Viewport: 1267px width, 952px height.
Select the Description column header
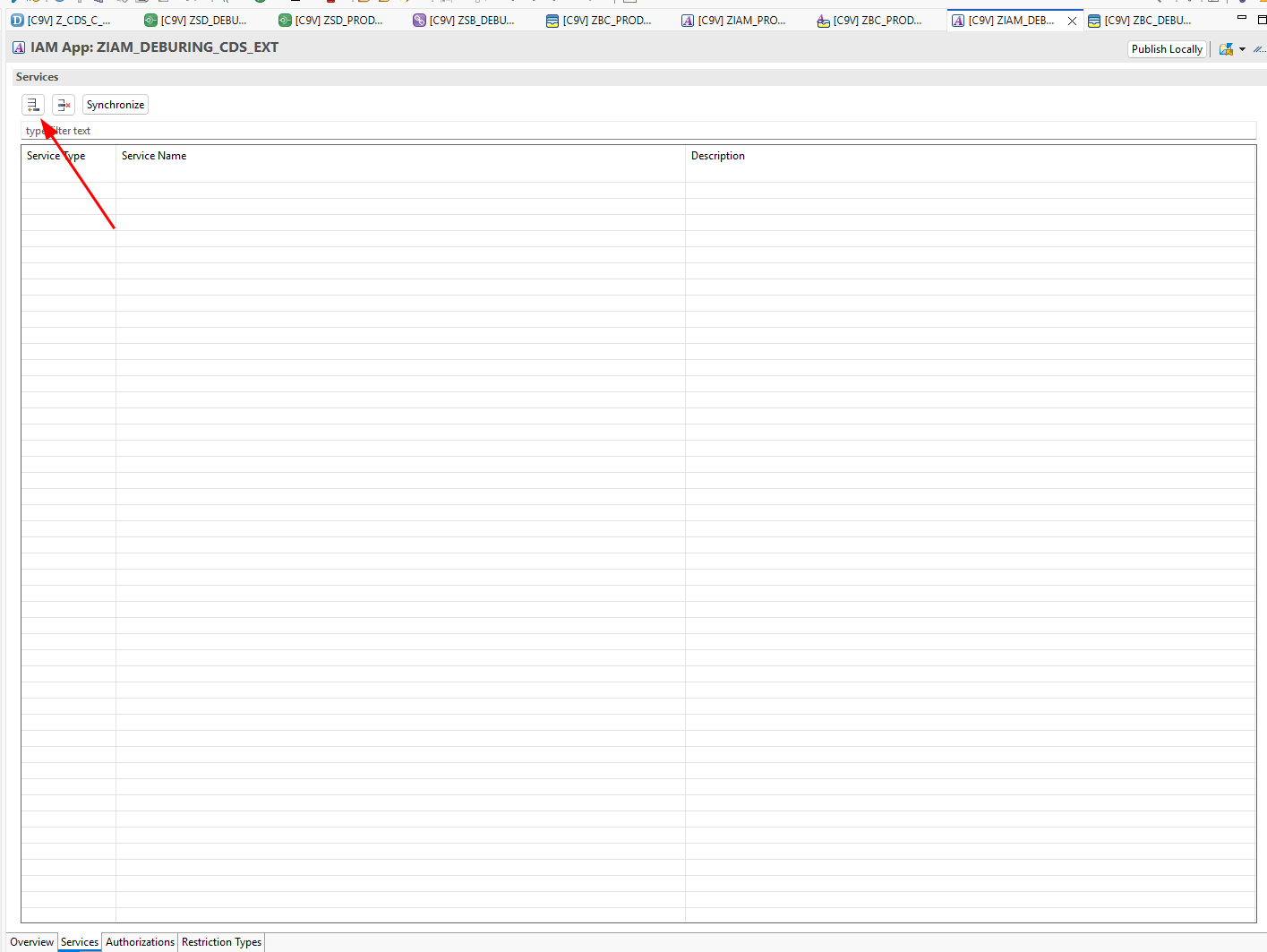click(971, 156)
